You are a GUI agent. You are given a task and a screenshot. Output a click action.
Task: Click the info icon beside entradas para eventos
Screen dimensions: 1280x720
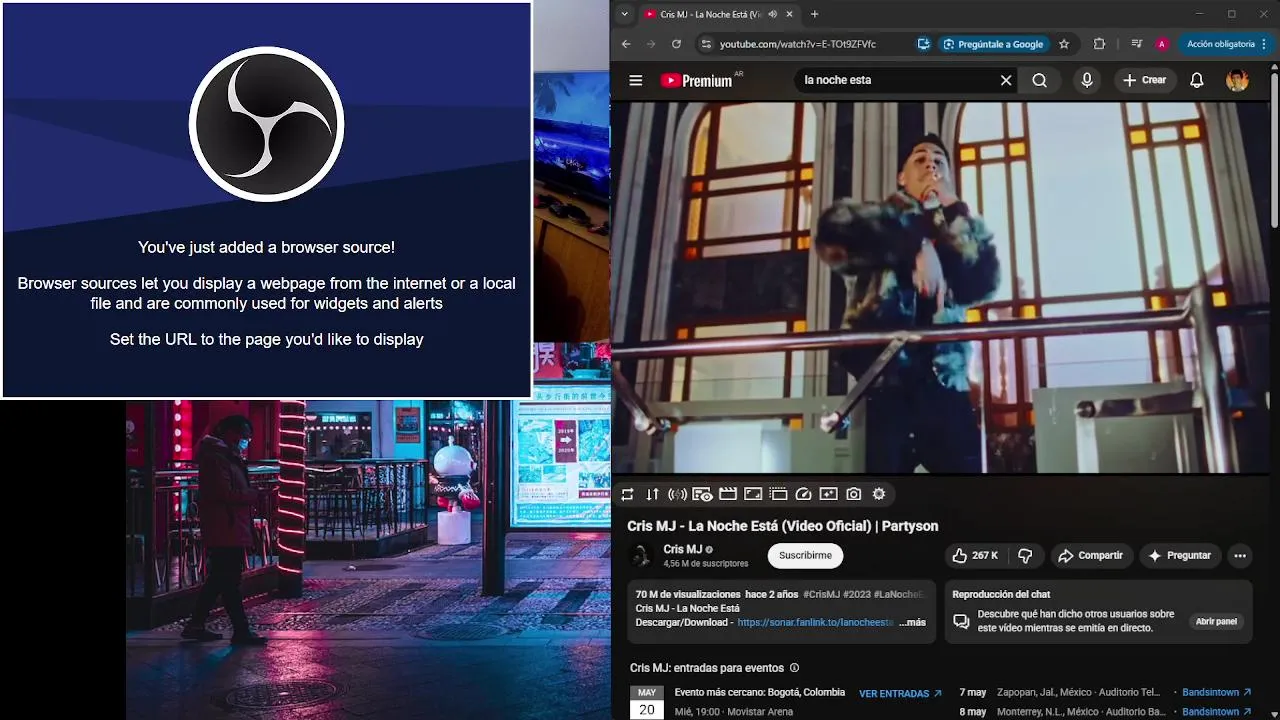tap(795, 668)
